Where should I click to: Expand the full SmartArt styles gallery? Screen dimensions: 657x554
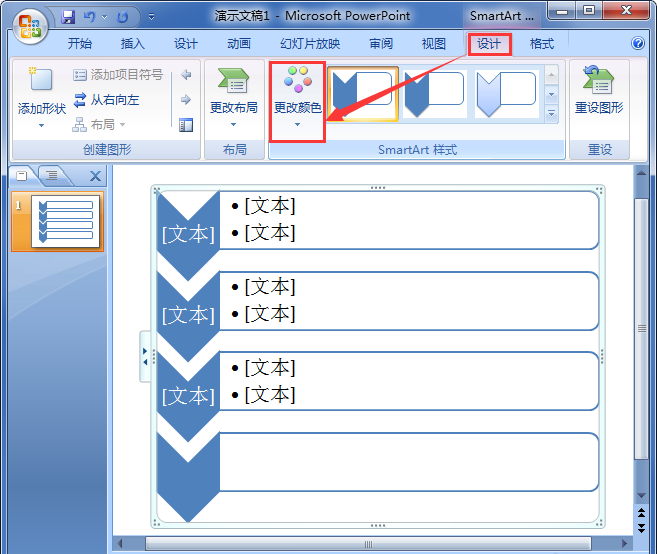click(551, 114)
